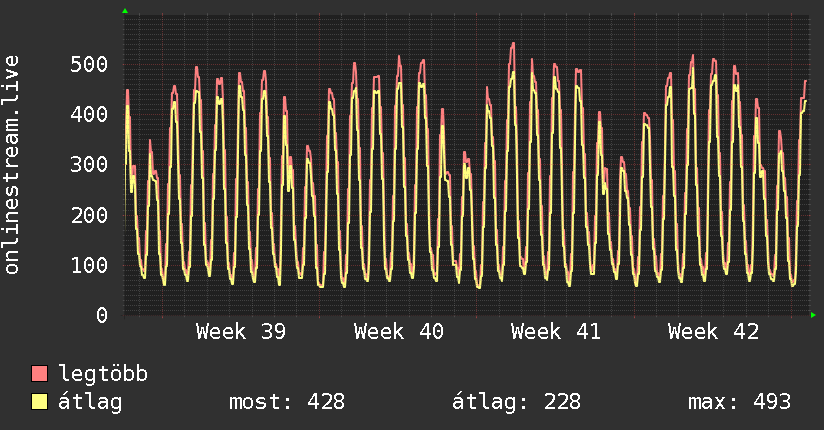Viewport: 824px width, 430px height.
Task: Click the átlag: 228 statistic value
Action: pos(517,402)
